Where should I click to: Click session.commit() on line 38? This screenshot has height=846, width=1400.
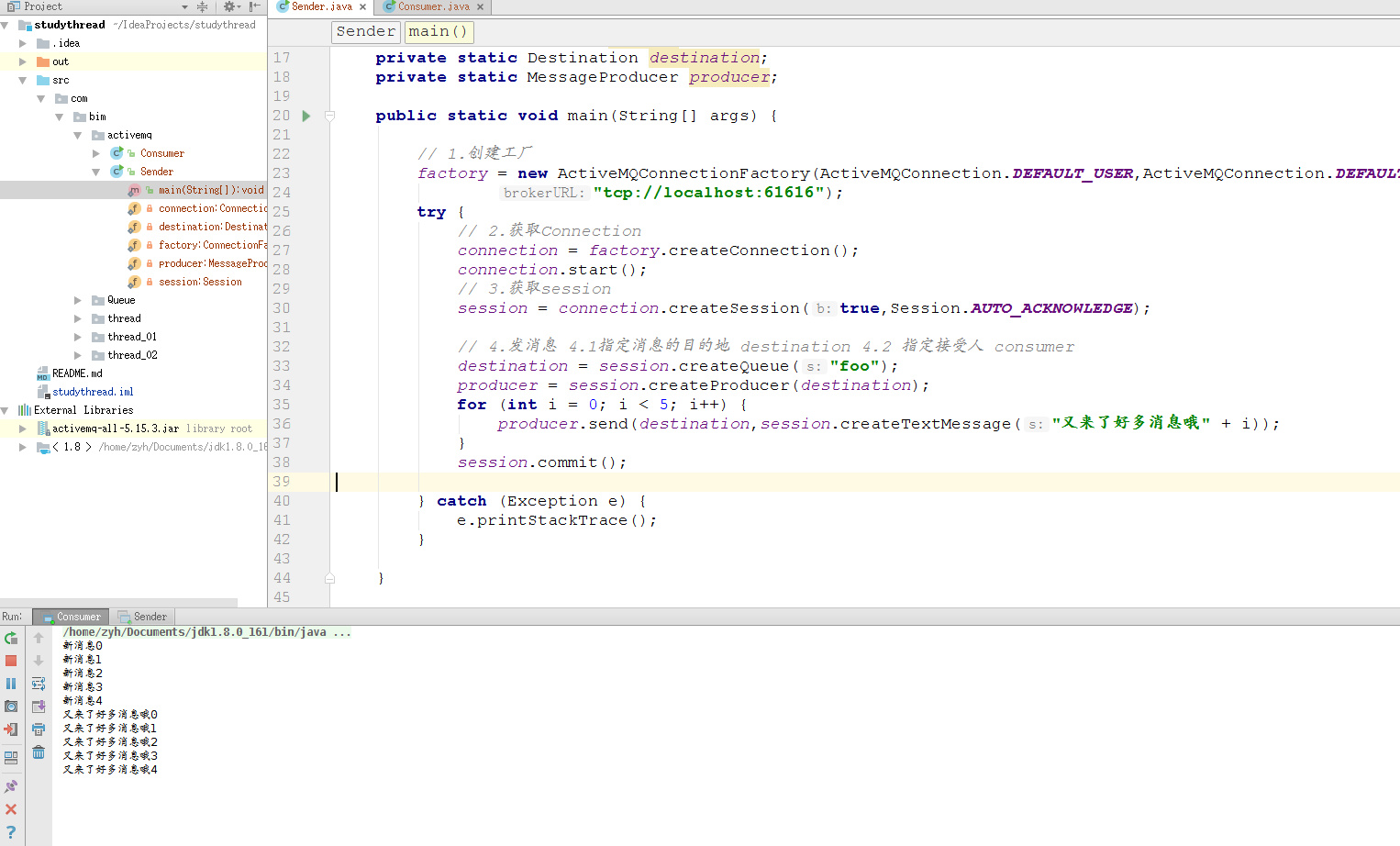541,462
